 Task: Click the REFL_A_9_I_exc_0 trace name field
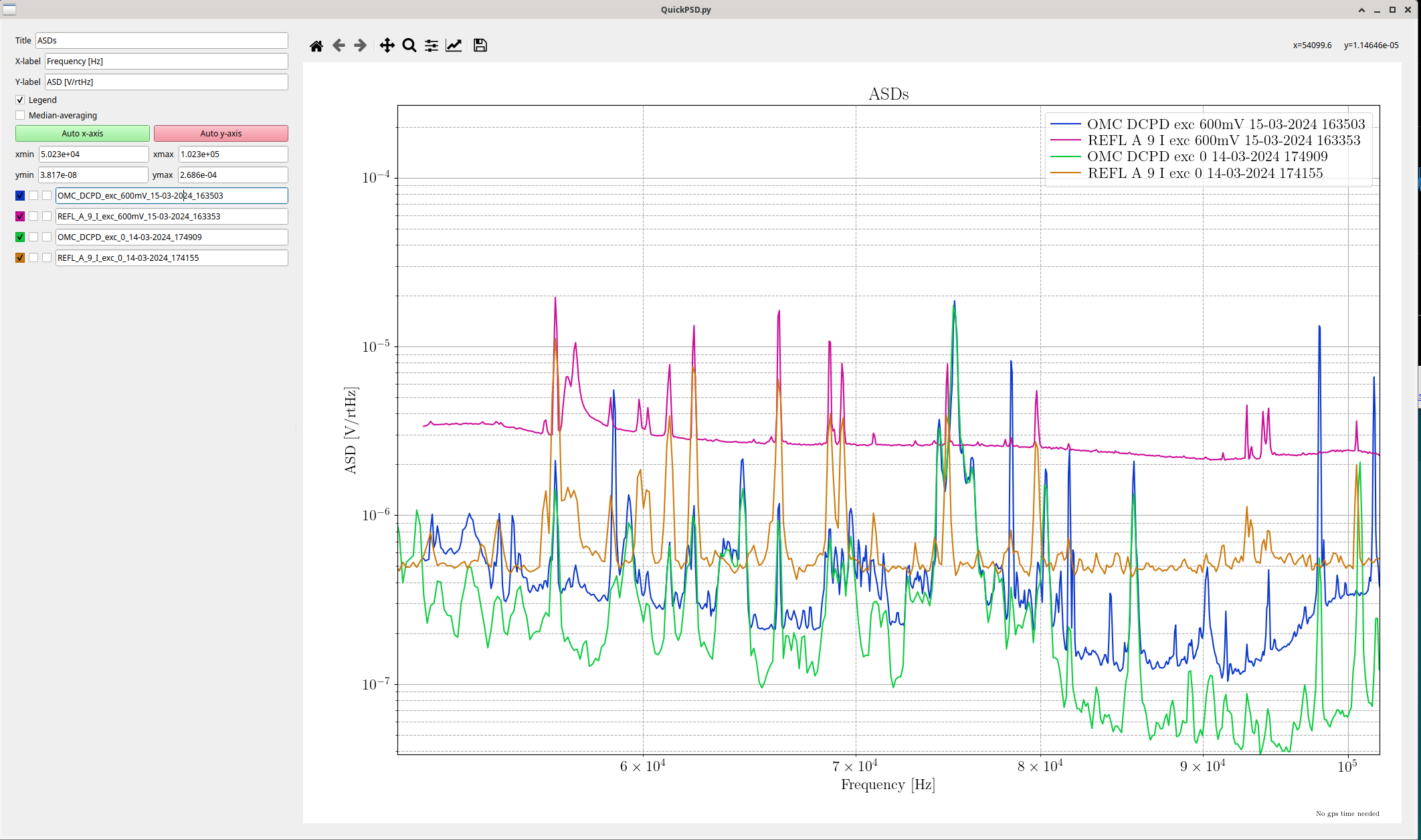click(171, 257)
